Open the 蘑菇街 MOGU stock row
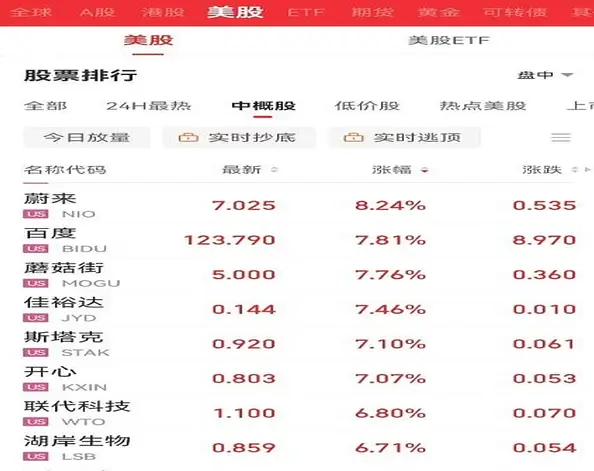Image resolution: width=594 pixels, height=471 pixels. point(300,275)
